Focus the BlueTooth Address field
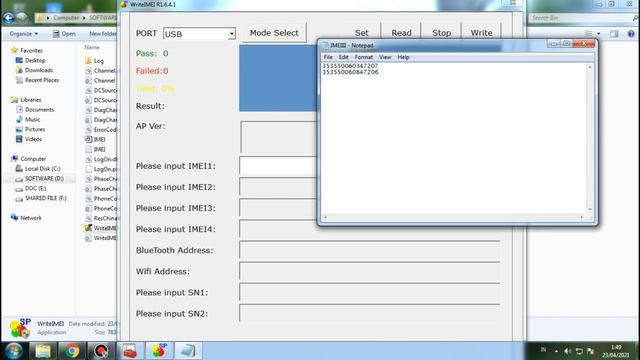This screenshot has width=640, height=360. [369, 250]
